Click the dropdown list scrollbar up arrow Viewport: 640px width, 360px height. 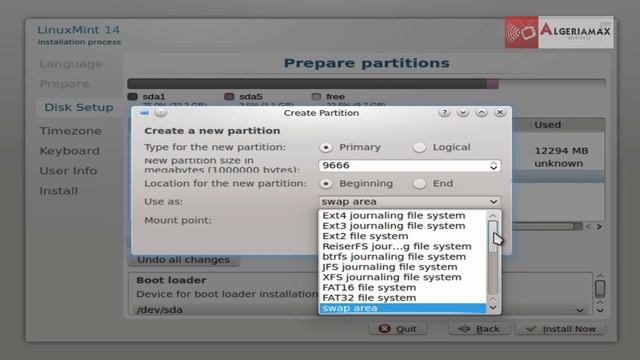click(493, 216)
